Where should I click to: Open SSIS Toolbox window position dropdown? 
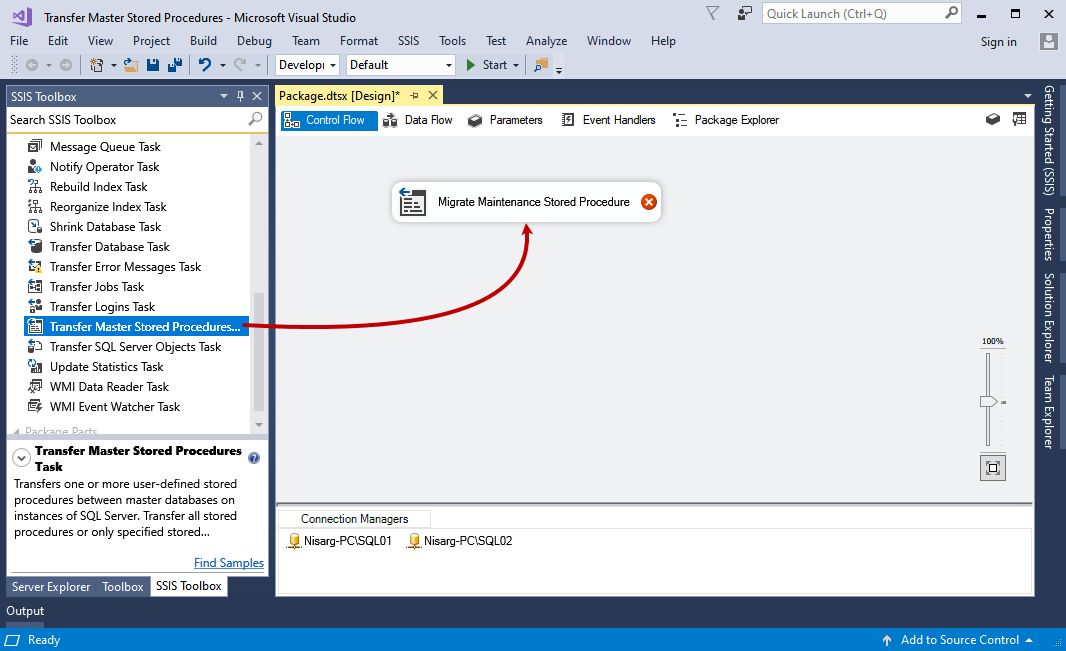point(224,96)
